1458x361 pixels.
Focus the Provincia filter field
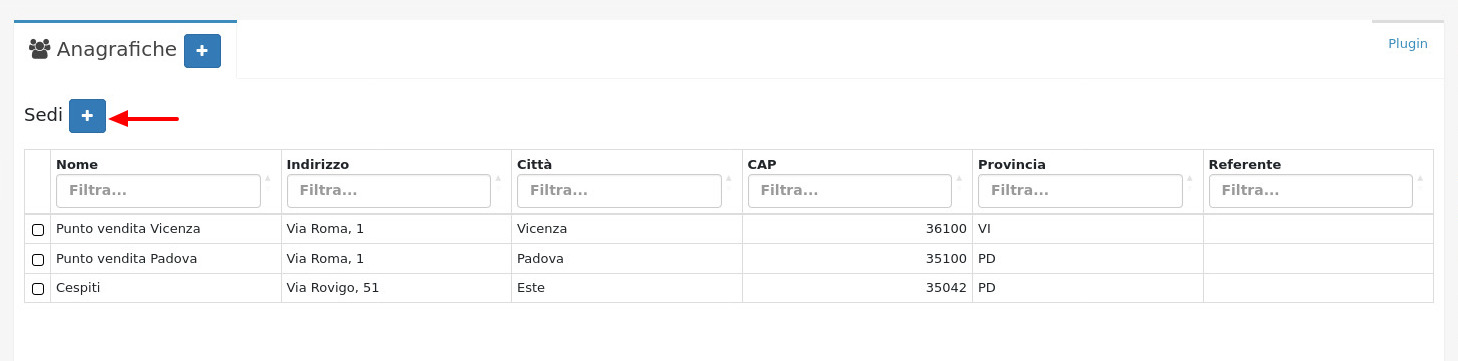click(x=1080, y=191)
